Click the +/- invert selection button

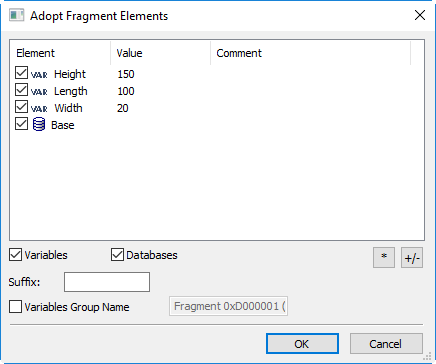point(412,257)
